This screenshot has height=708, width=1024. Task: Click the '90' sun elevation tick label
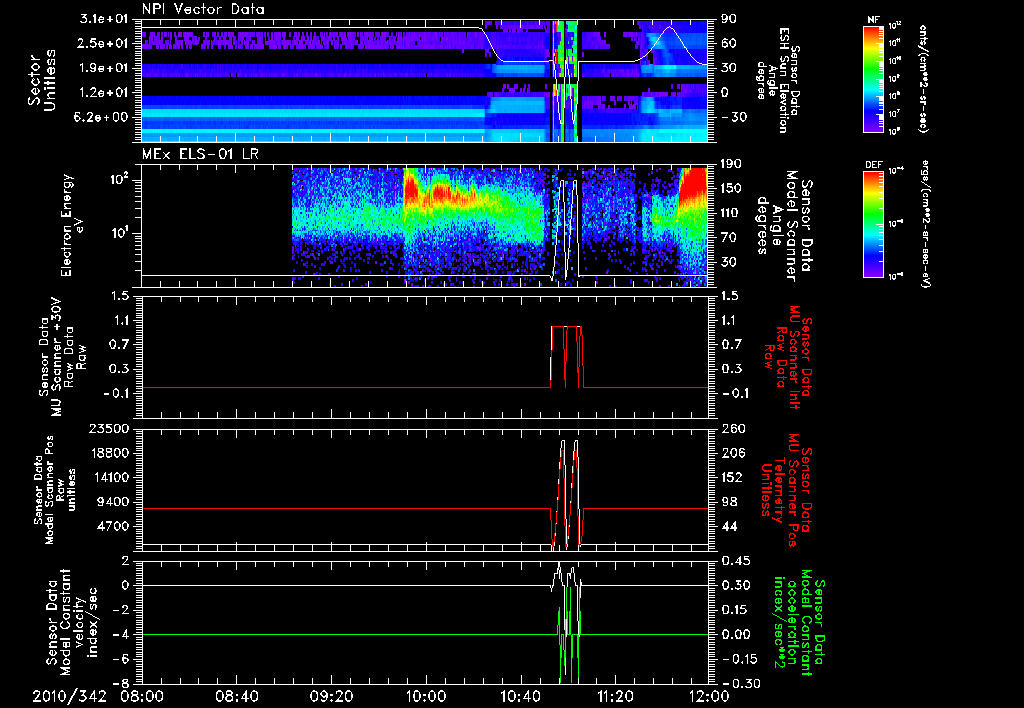point(728,19)
